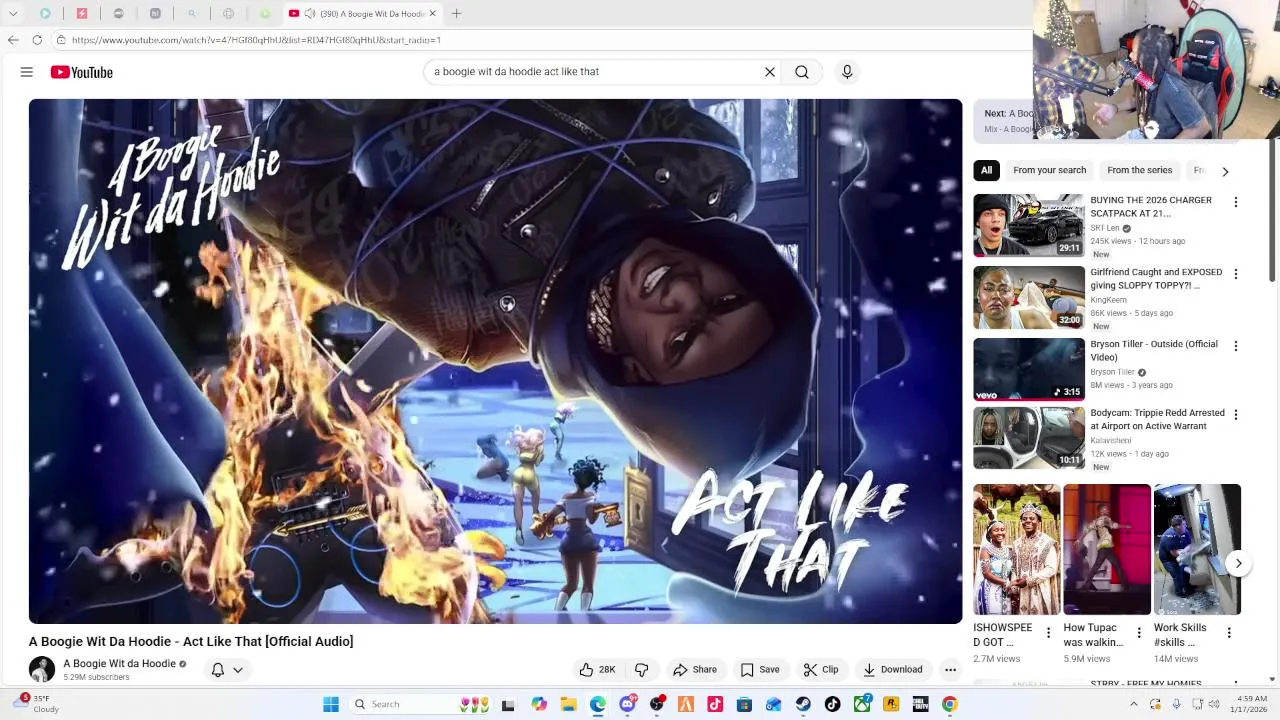Open File Explorer from taskbar

568,704
